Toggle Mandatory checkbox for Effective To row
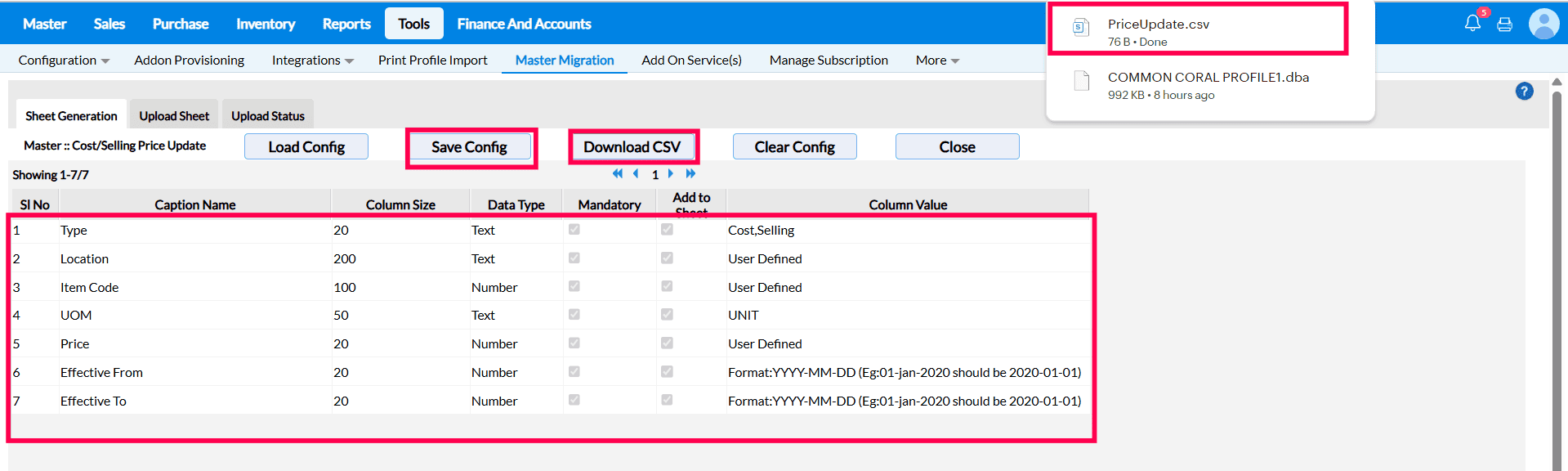This screenshot has height=471, width=1568. point(574,400)
